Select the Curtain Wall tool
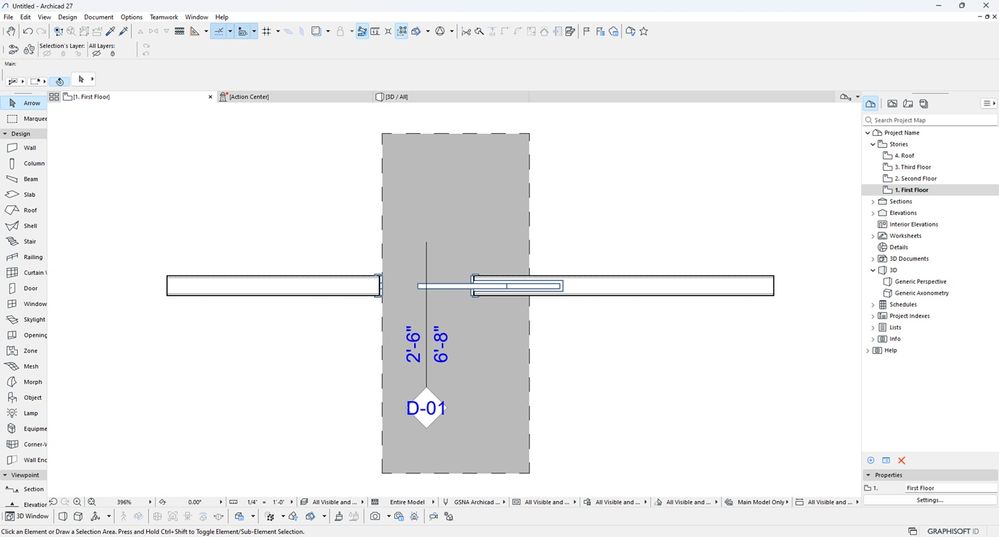The height and width of the screenshot is (537, 999). pyautogui.click(x=24, y=273)
